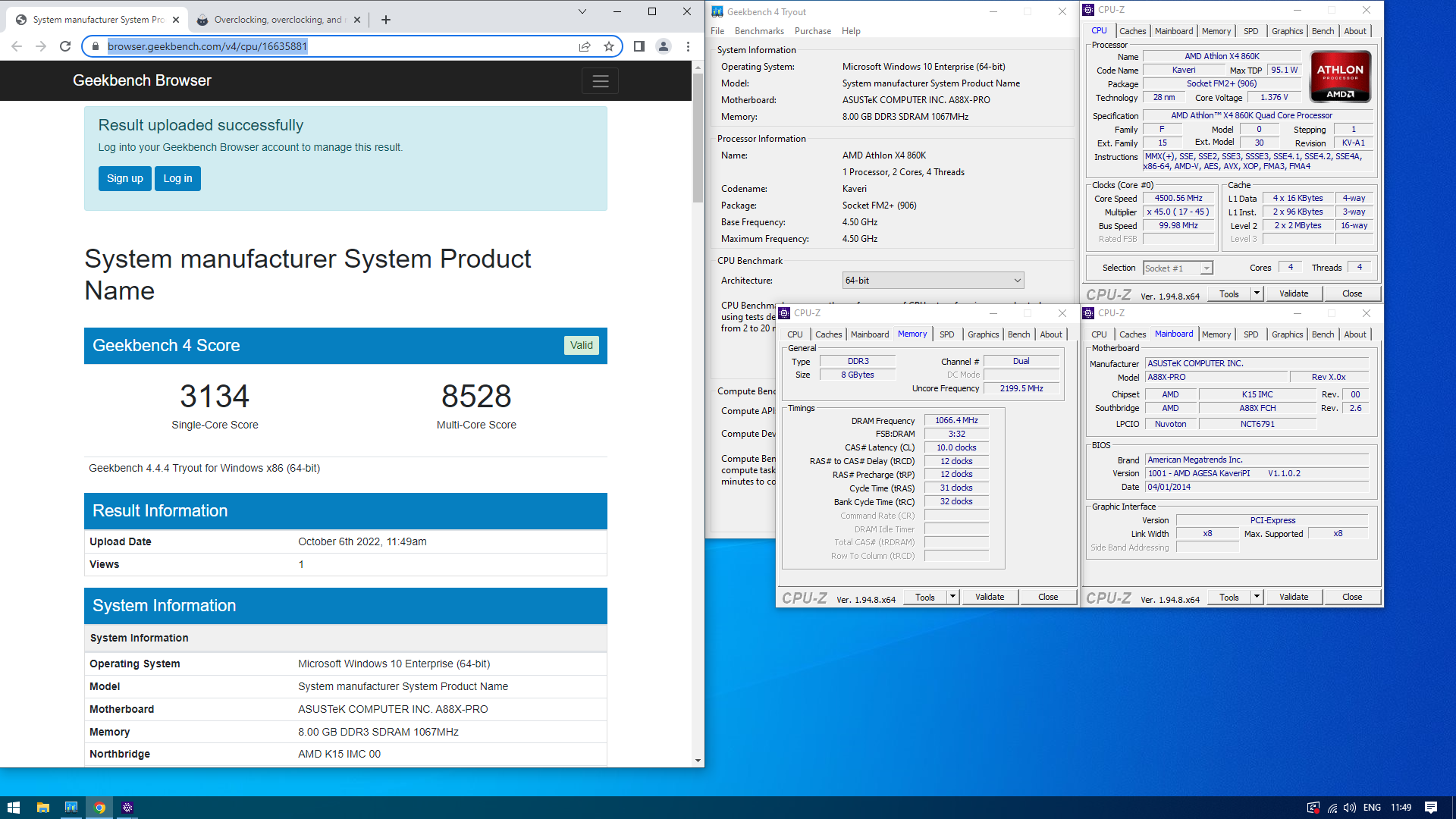The image size is (1456, 819).
Task: Click the Geekbench app window icon
Action: click(717, 11)
